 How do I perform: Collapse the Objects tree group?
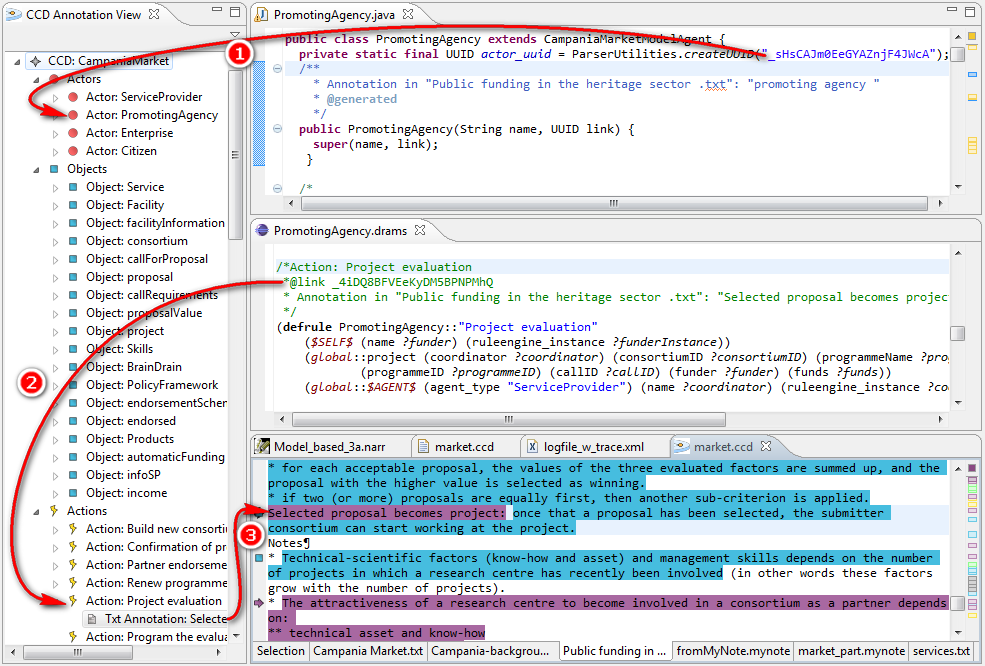point(38,169)
